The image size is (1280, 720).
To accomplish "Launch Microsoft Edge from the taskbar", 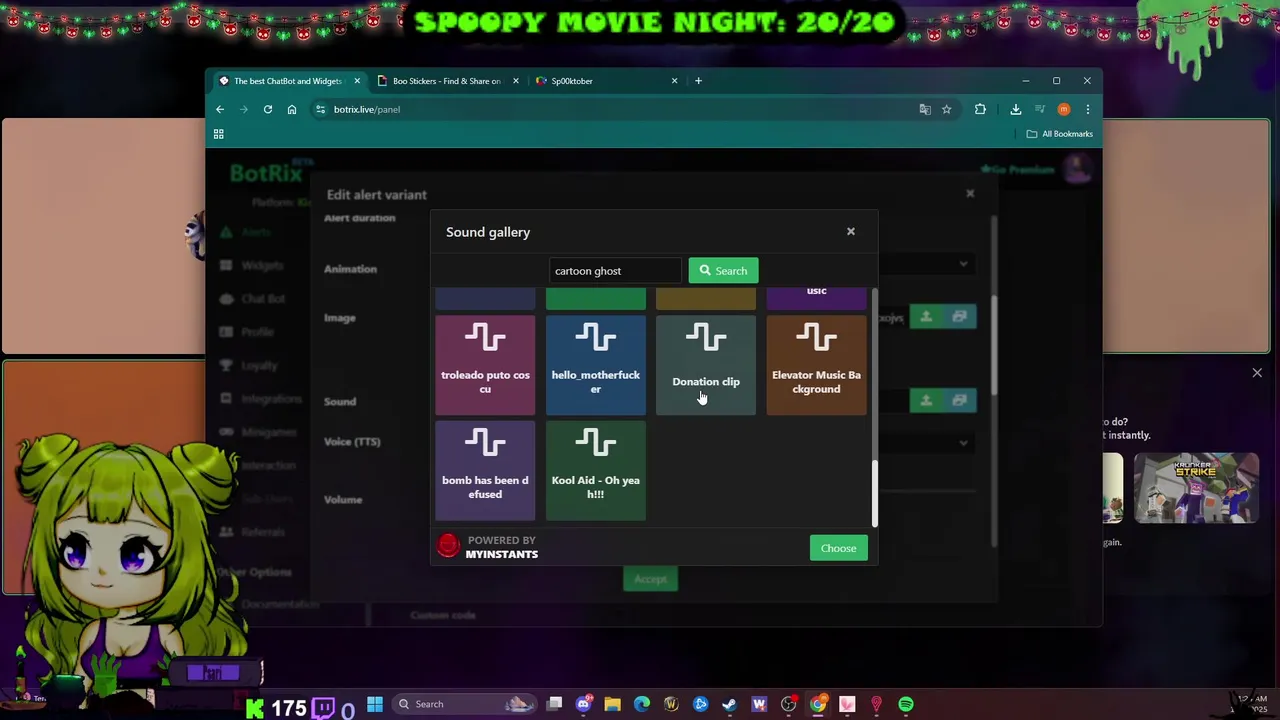I will click(x=641, y=704).
